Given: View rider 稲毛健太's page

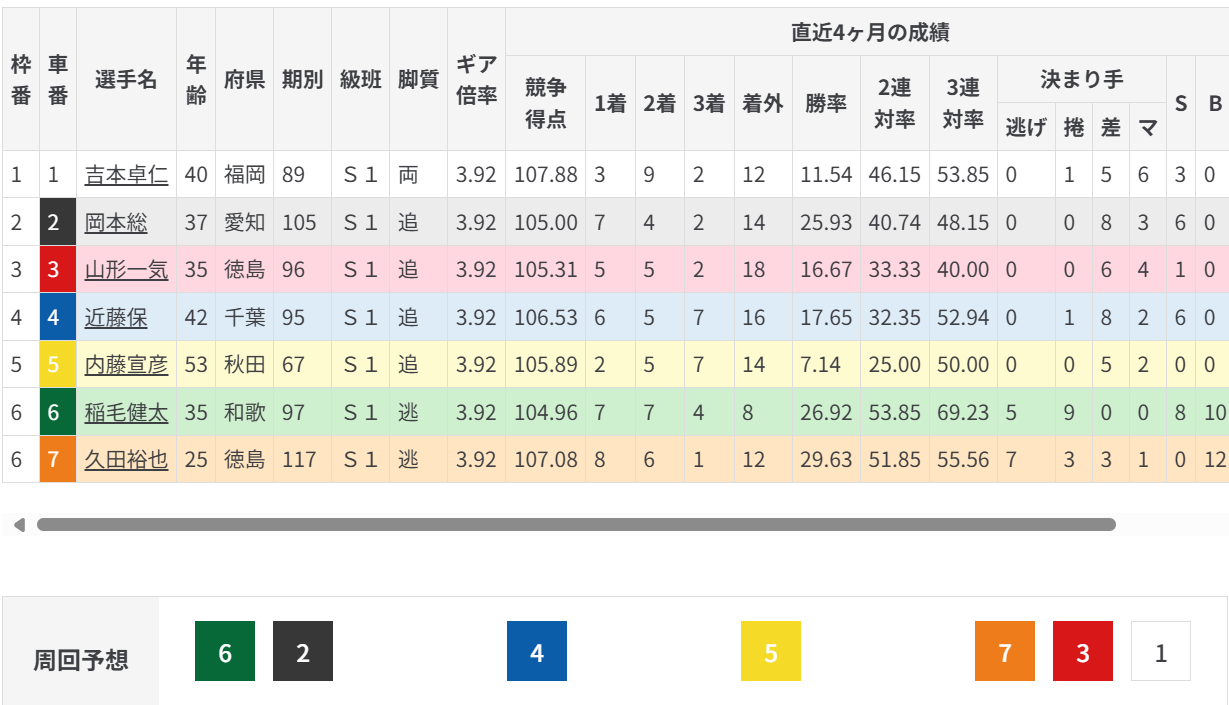Looking at the screenshot, I should pos(126,412).
